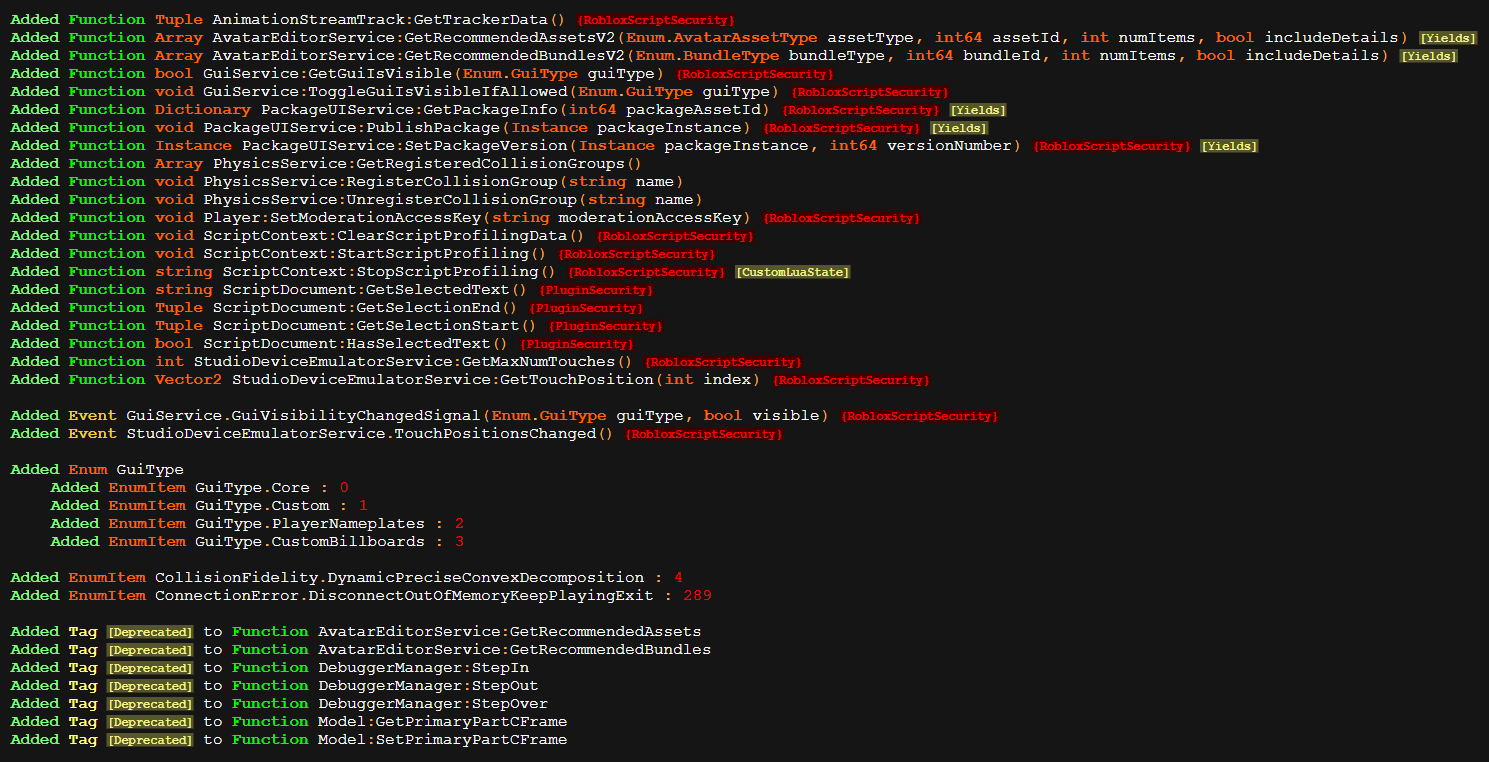Image resolution: width=1489 pixels, height=762 pixels.
Task: Click EnumItem GuiType.CustomBillboards
Action: click(310, 541)
